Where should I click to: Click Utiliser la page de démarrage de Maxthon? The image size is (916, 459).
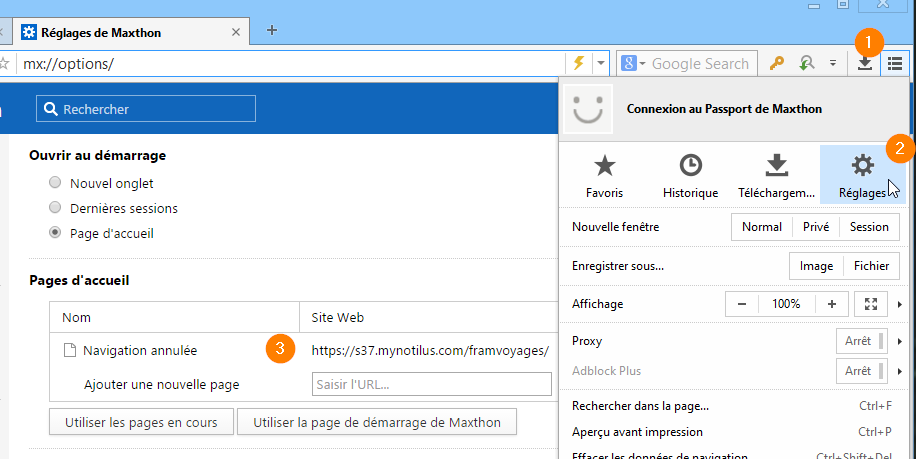377,422
